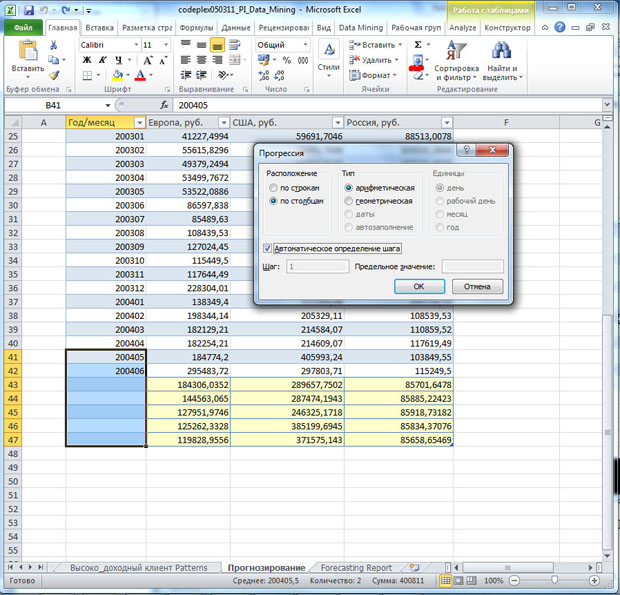
Task: Toggle 'Автоматическое определение шага' checkbox
Action: (267, 248)
